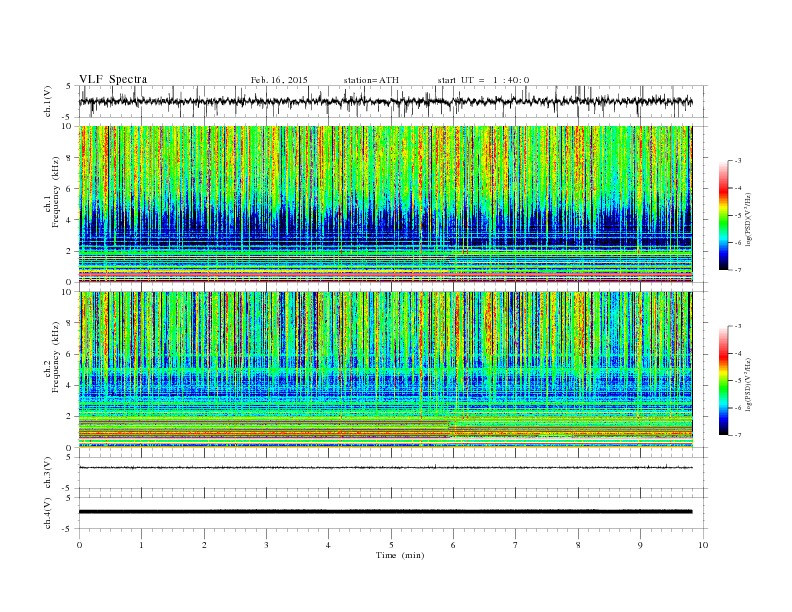Click the date 'Feb. 16, 2015'
Image resolution: width=792 pixels, height=612 pixels.
click(279, 80)
